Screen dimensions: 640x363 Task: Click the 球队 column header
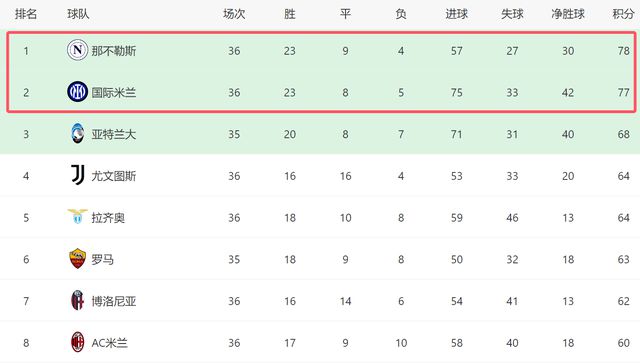[x=78, y=14]
